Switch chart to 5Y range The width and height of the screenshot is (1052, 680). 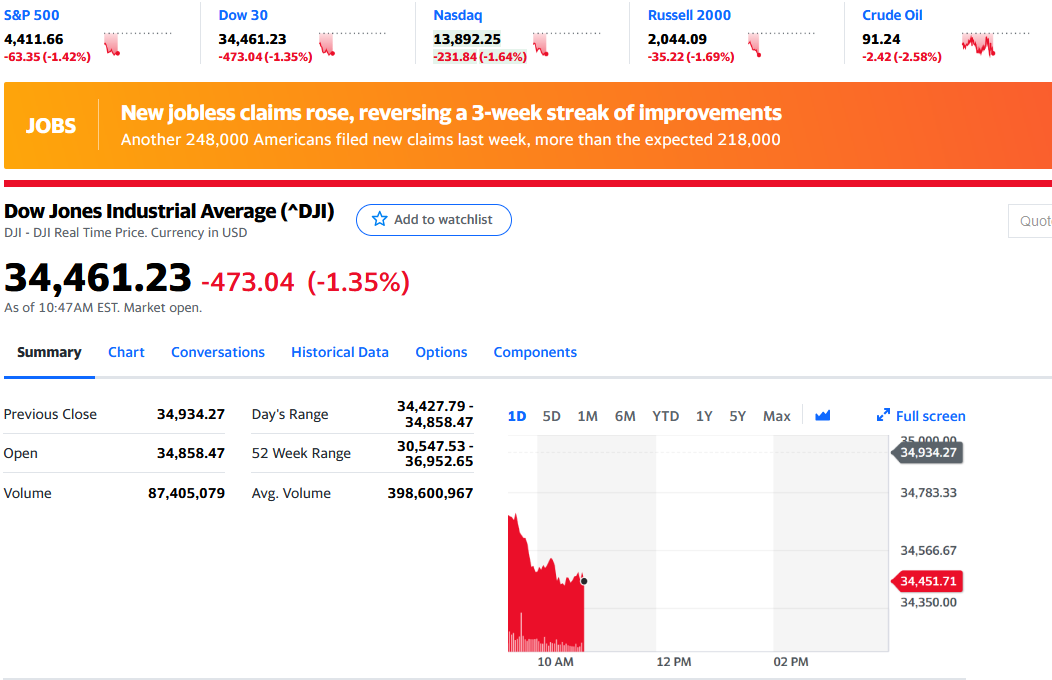click(x=738, y=416)
